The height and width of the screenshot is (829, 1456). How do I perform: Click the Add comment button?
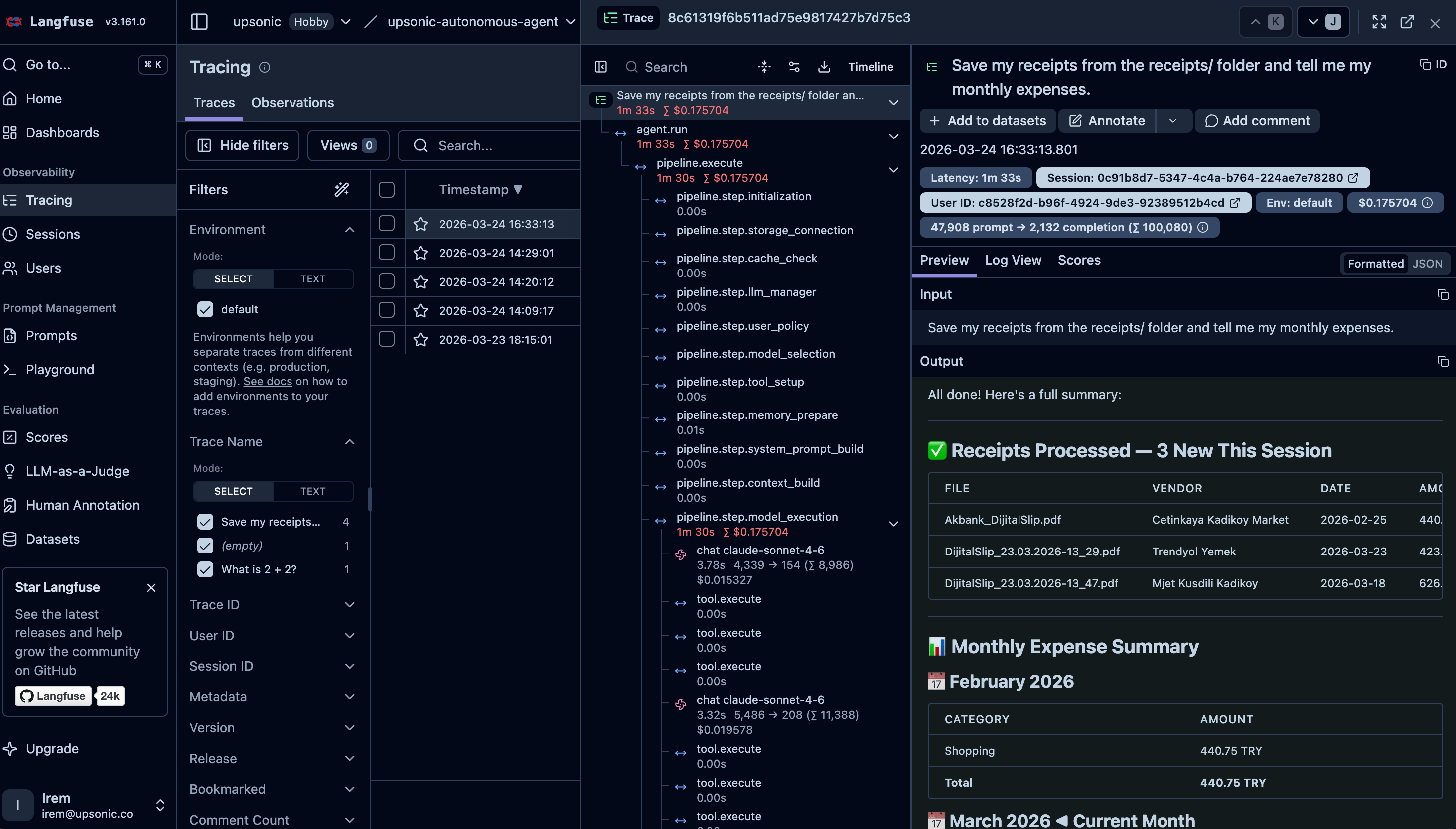[x=1257, y=121]
